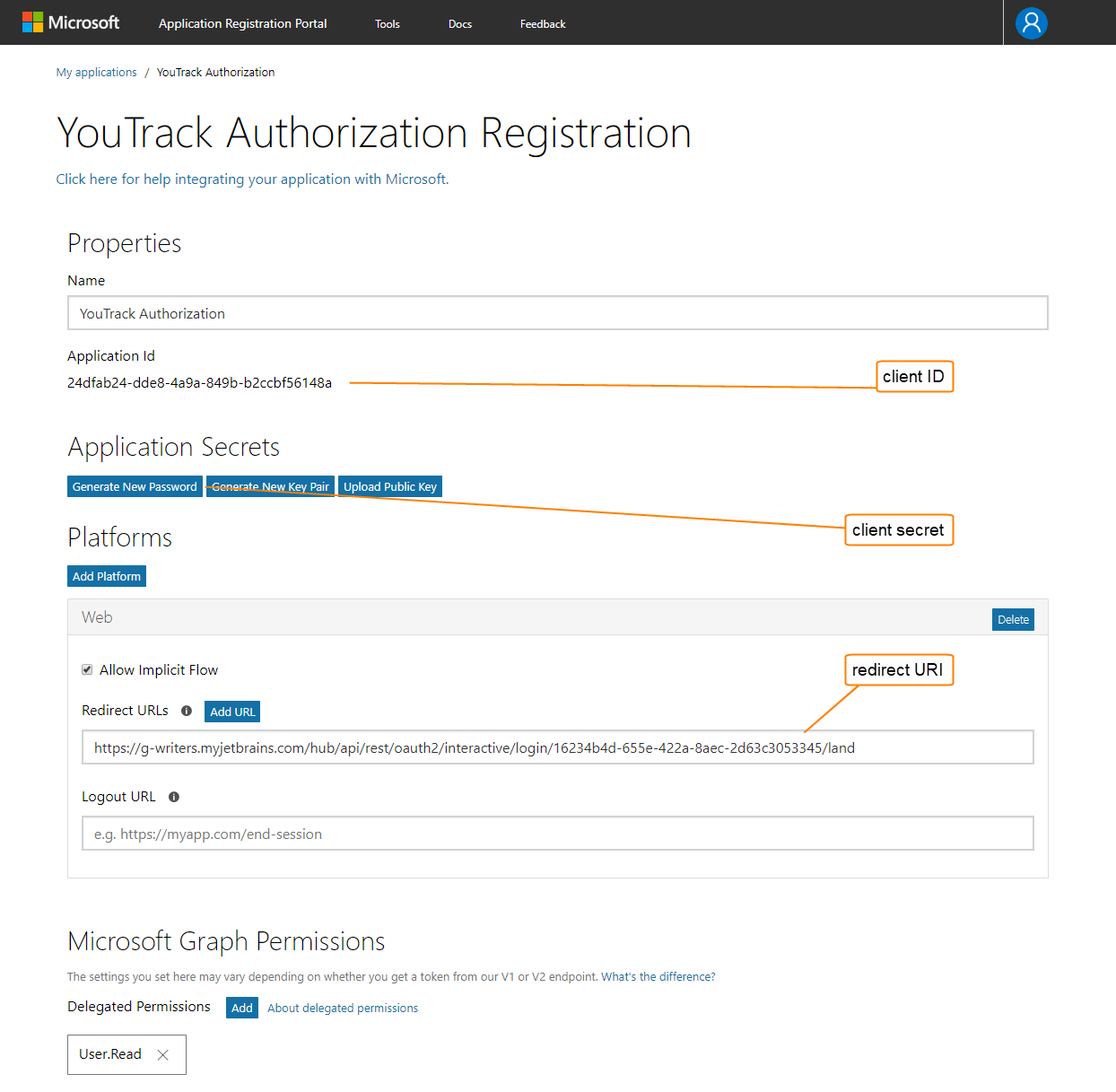This screenshot has width=1116, height=1092.
Task: Open the Tools menu
Action: [388, 24]
